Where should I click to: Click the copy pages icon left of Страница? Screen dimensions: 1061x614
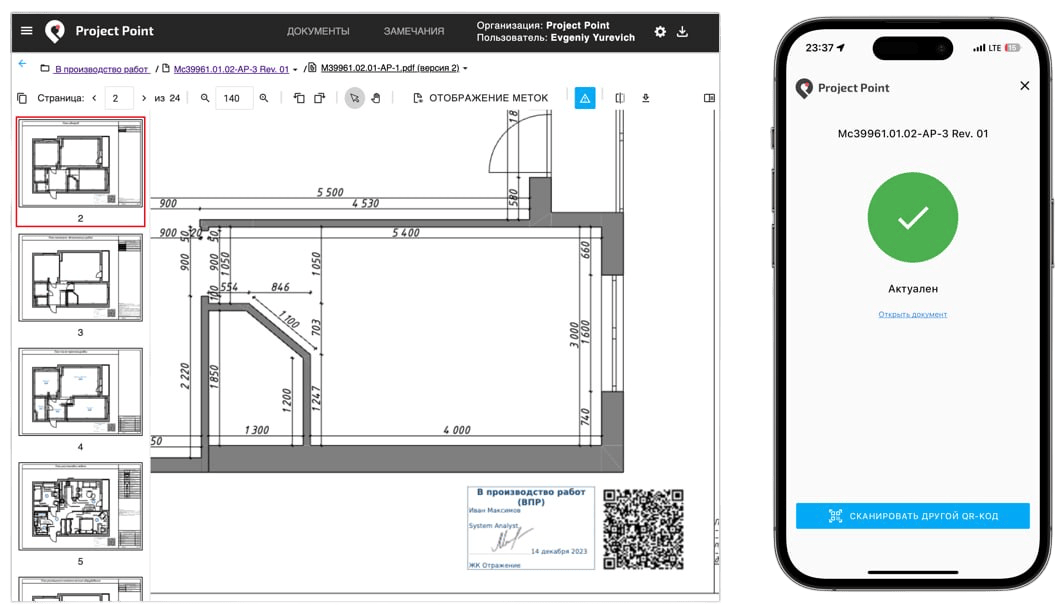22,98
